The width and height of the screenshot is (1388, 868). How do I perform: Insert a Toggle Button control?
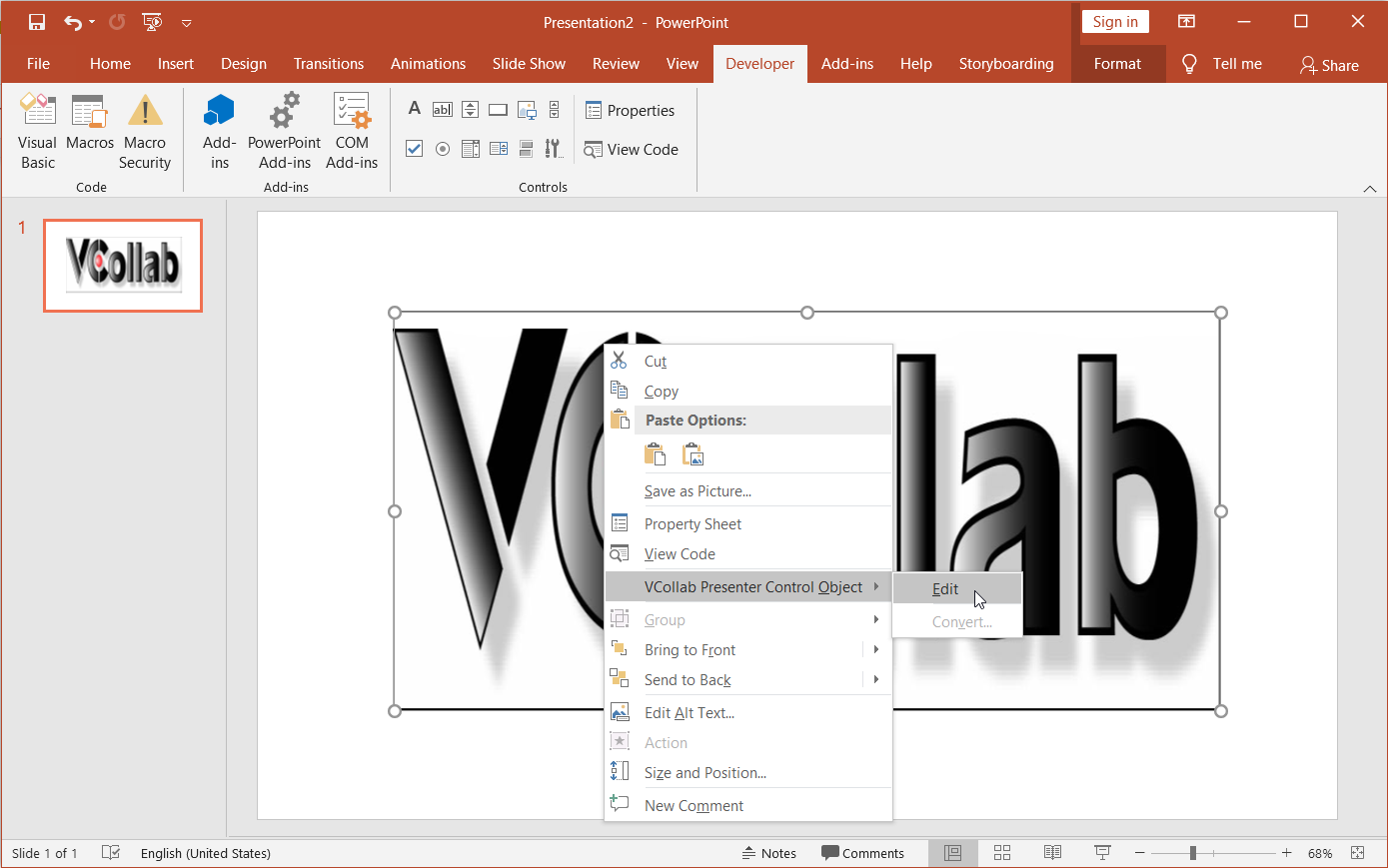(527, 149)
